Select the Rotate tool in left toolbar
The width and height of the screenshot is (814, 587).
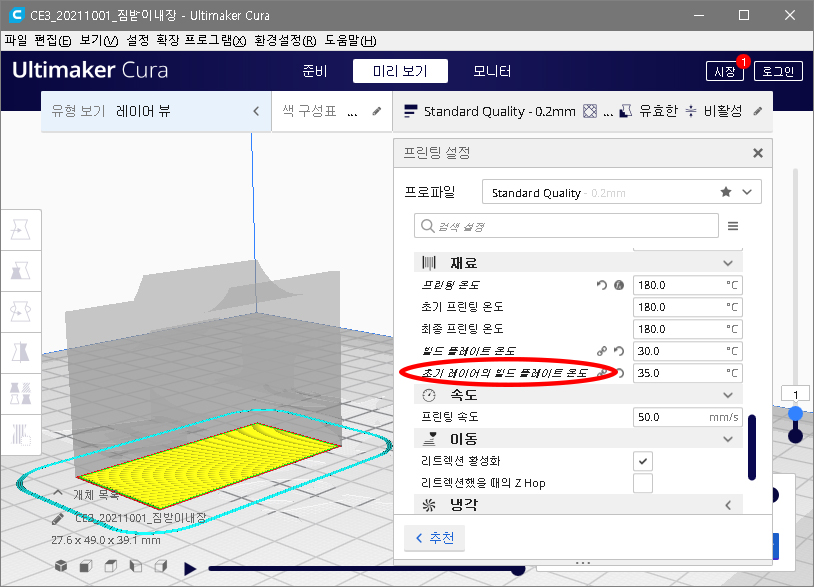[x=21, y=311]
